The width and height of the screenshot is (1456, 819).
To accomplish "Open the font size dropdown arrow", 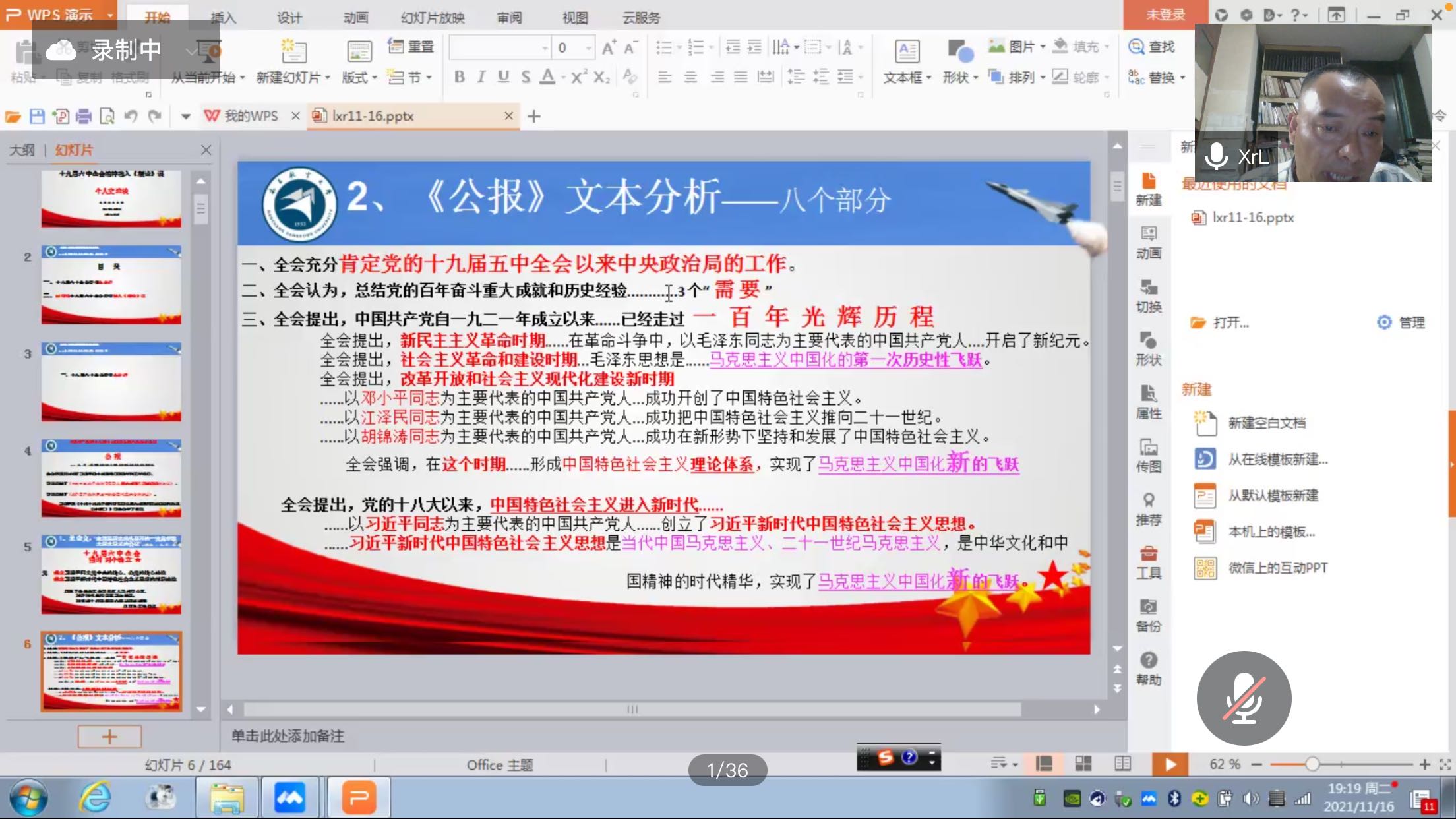I will (588, 47).
